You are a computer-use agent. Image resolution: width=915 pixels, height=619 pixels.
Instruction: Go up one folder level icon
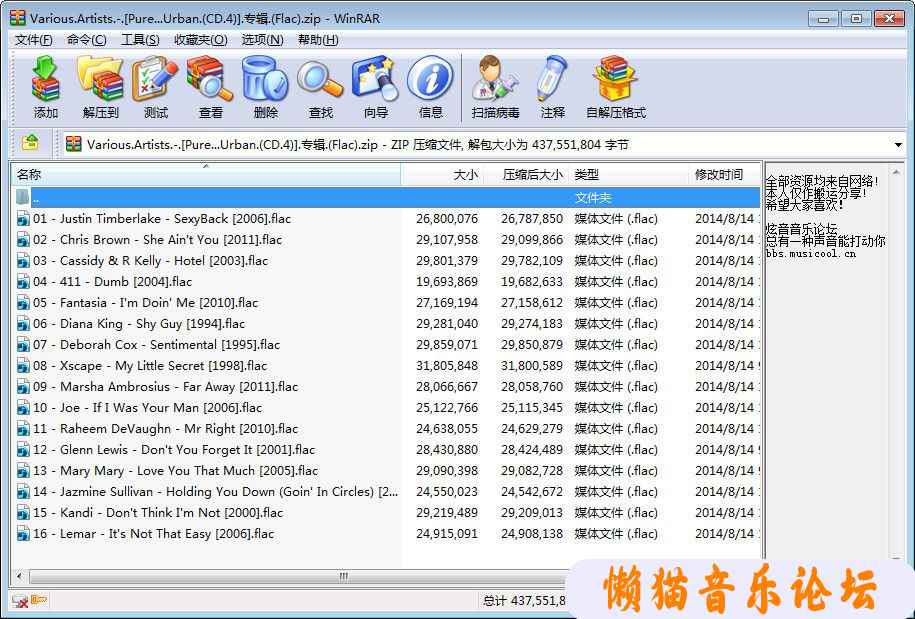30,143
